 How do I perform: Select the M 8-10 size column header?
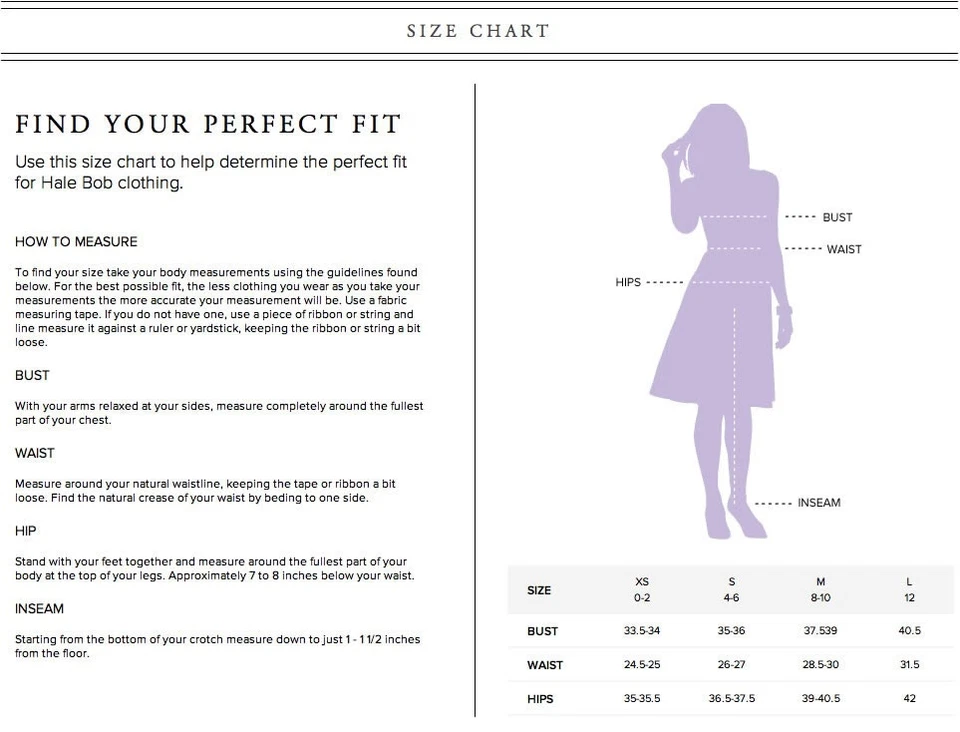click(x=820, y=589)
